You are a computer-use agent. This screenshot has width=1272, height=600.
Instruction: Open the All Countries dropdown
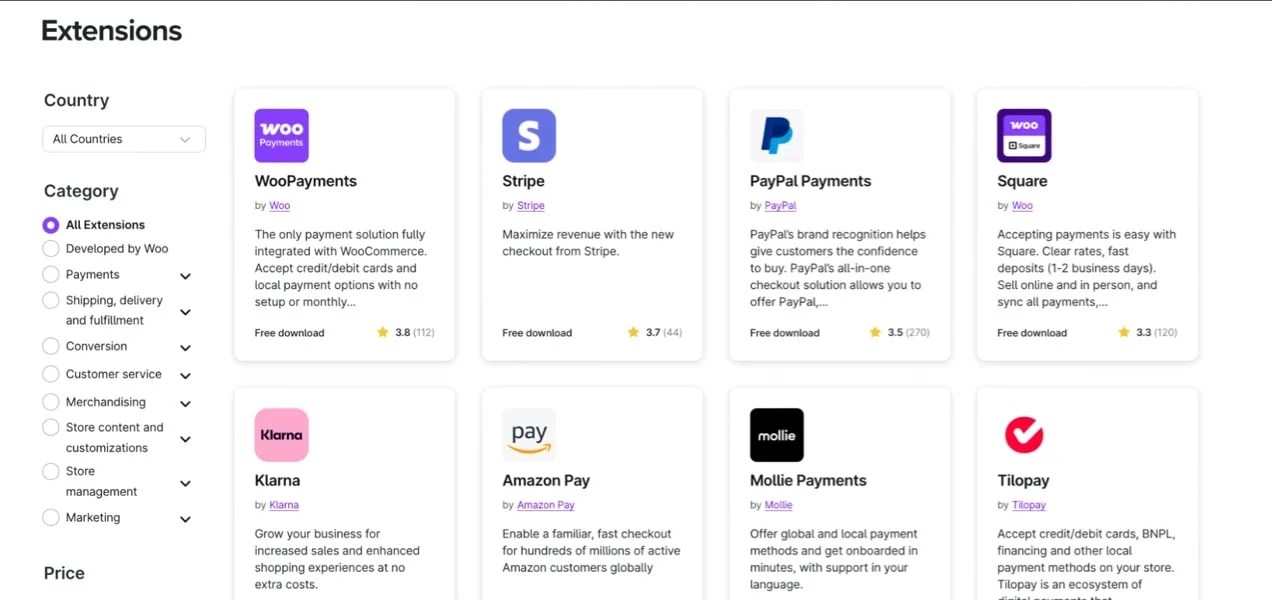point(124,139)
